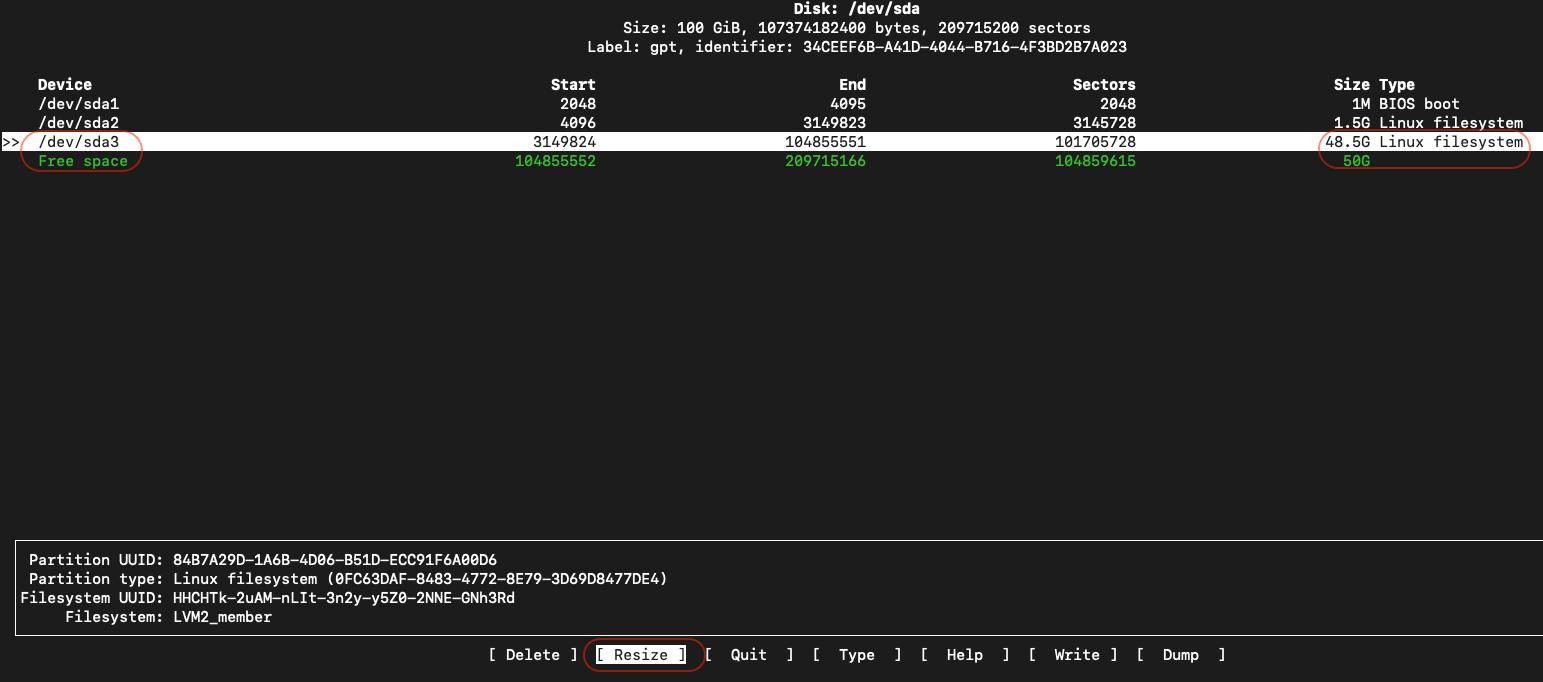Viewport: 1543px width, 682px height.
Task: Choose the Dump menu option
Action: point(1180,655)
